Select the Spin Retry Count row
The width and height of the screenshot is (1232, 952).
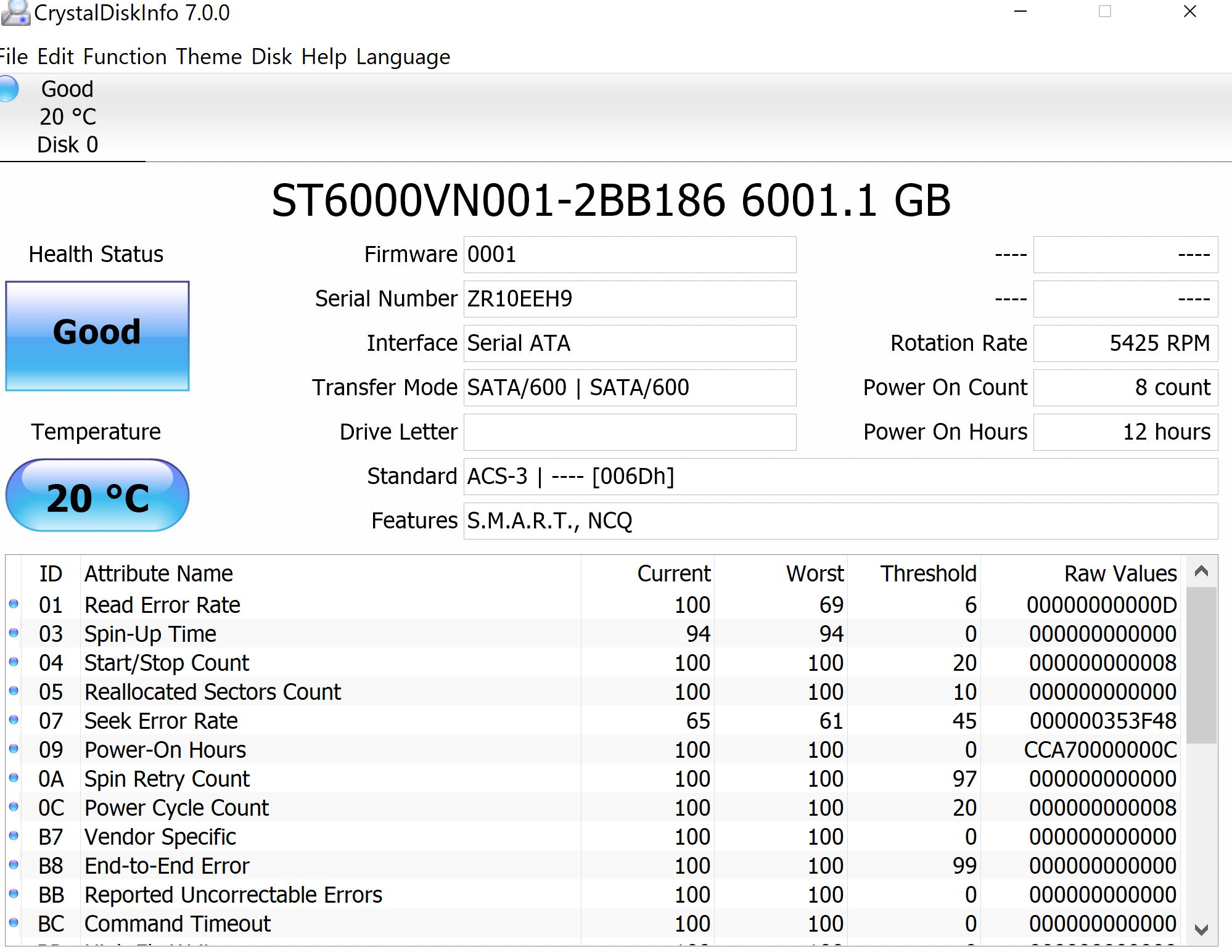(x=593, y=779)
